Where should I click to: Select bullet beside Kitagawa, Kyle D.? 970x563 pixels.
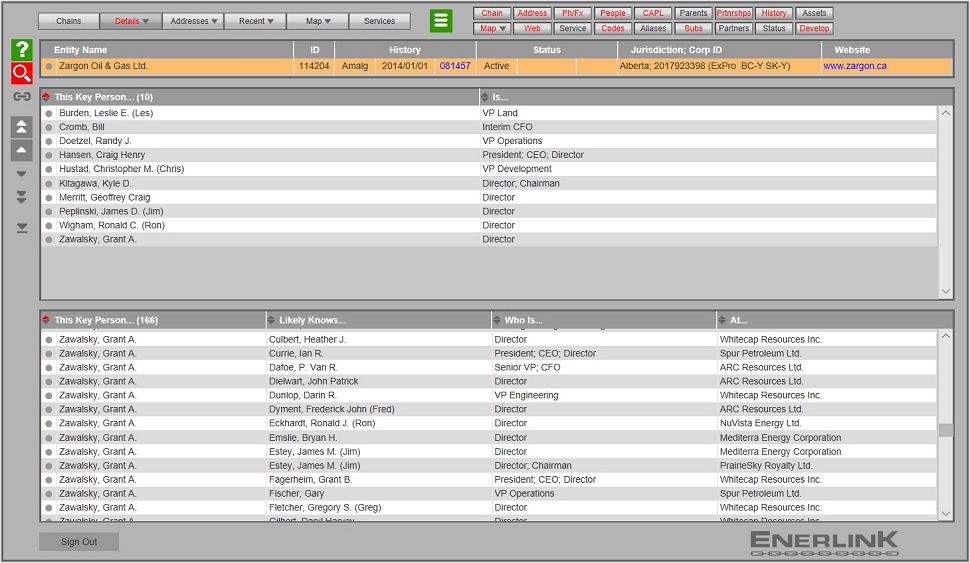pos(49,184)
